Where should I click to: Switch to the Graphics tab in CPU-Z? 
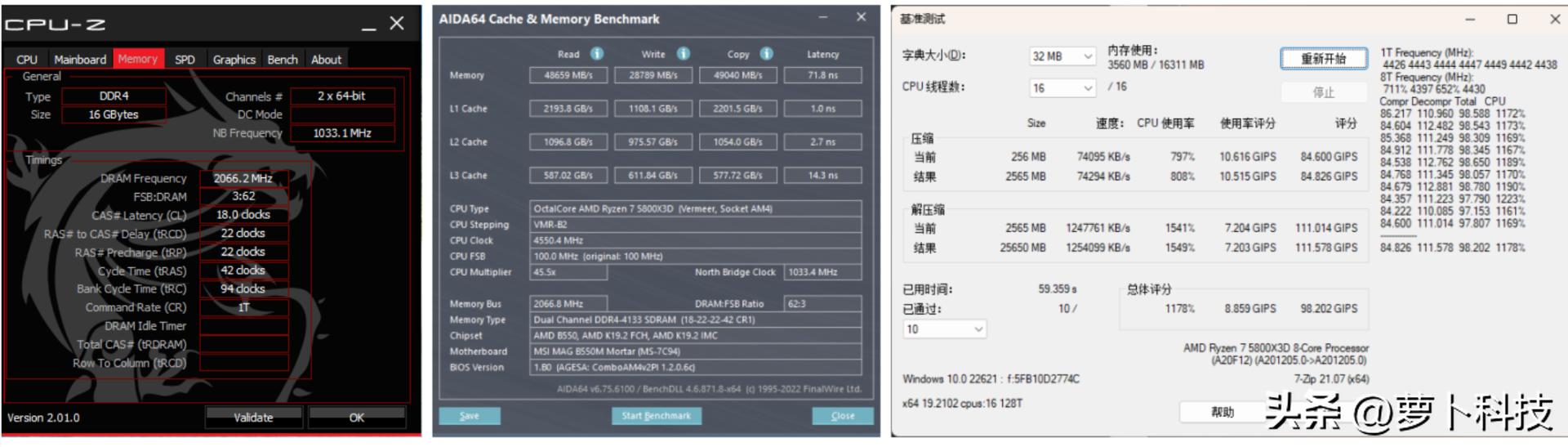(x=234, y=60)
